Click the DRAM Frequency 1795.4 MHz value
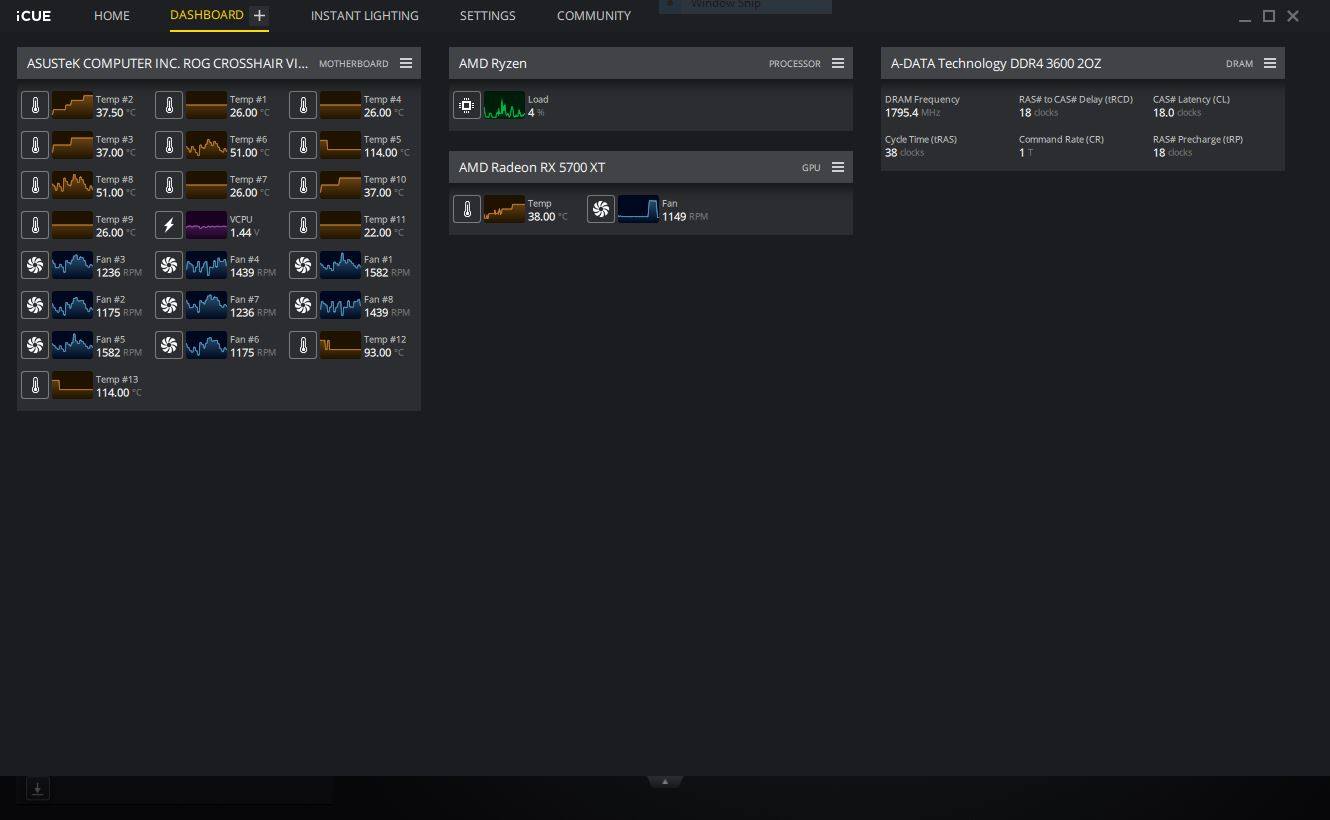 pyautogui.click(x=913, y=113)
